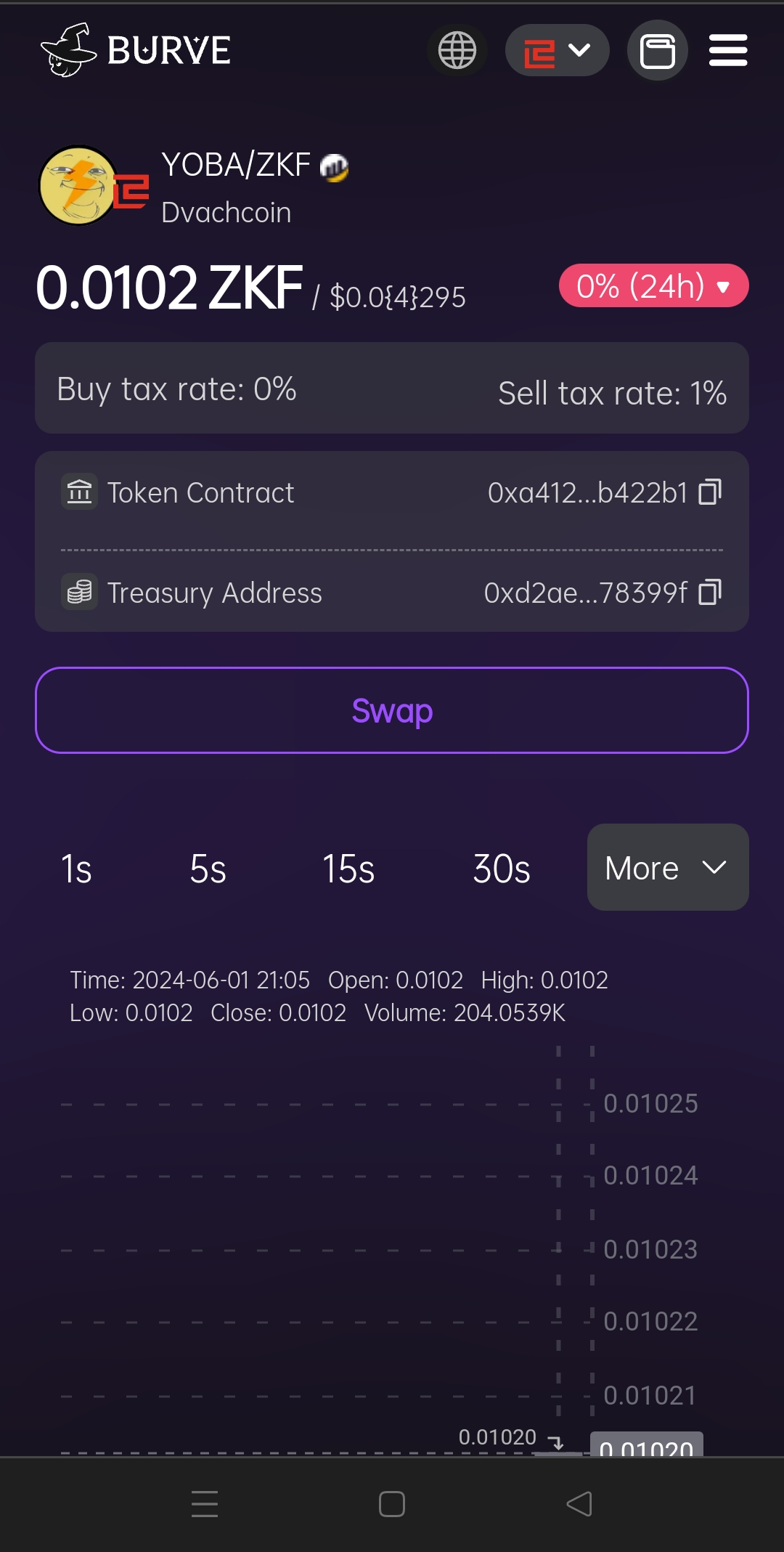Image resolution: width=784 pixels, height=1552 pixels.
Task: Expand the More timeframe dropdown
Action: pos(667,867)
